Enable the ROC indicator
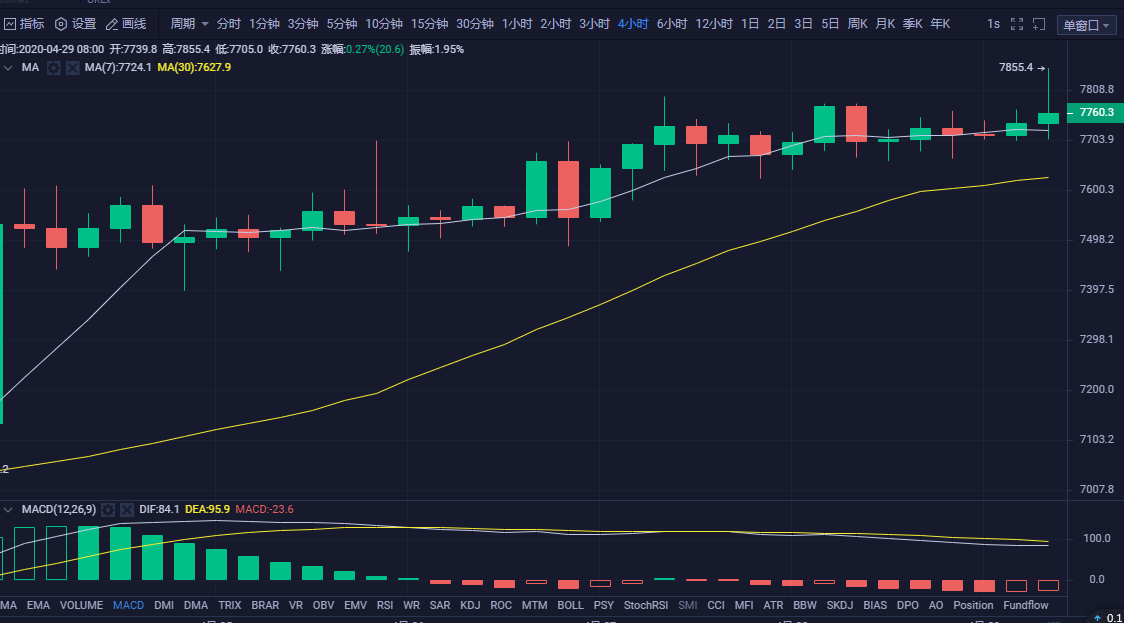The image size is (1124, 623). (501, 606)
